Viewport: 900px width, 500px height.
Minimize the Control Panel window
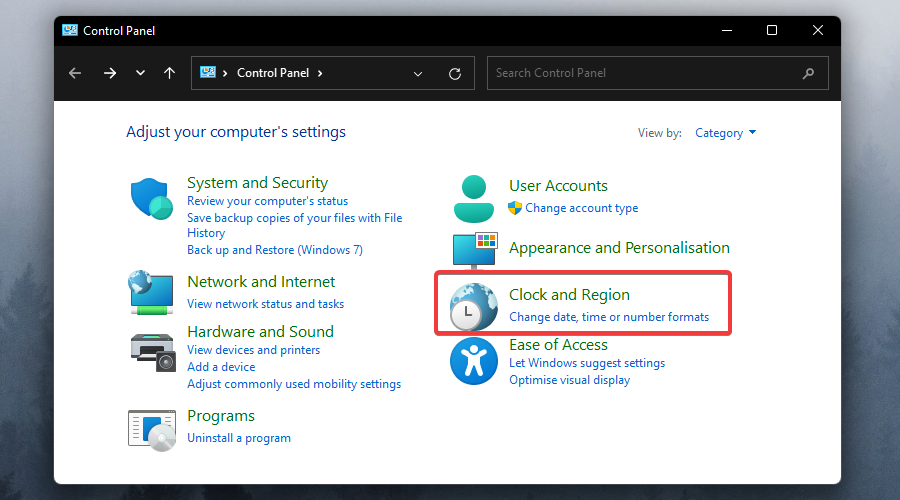coord(727,30)
